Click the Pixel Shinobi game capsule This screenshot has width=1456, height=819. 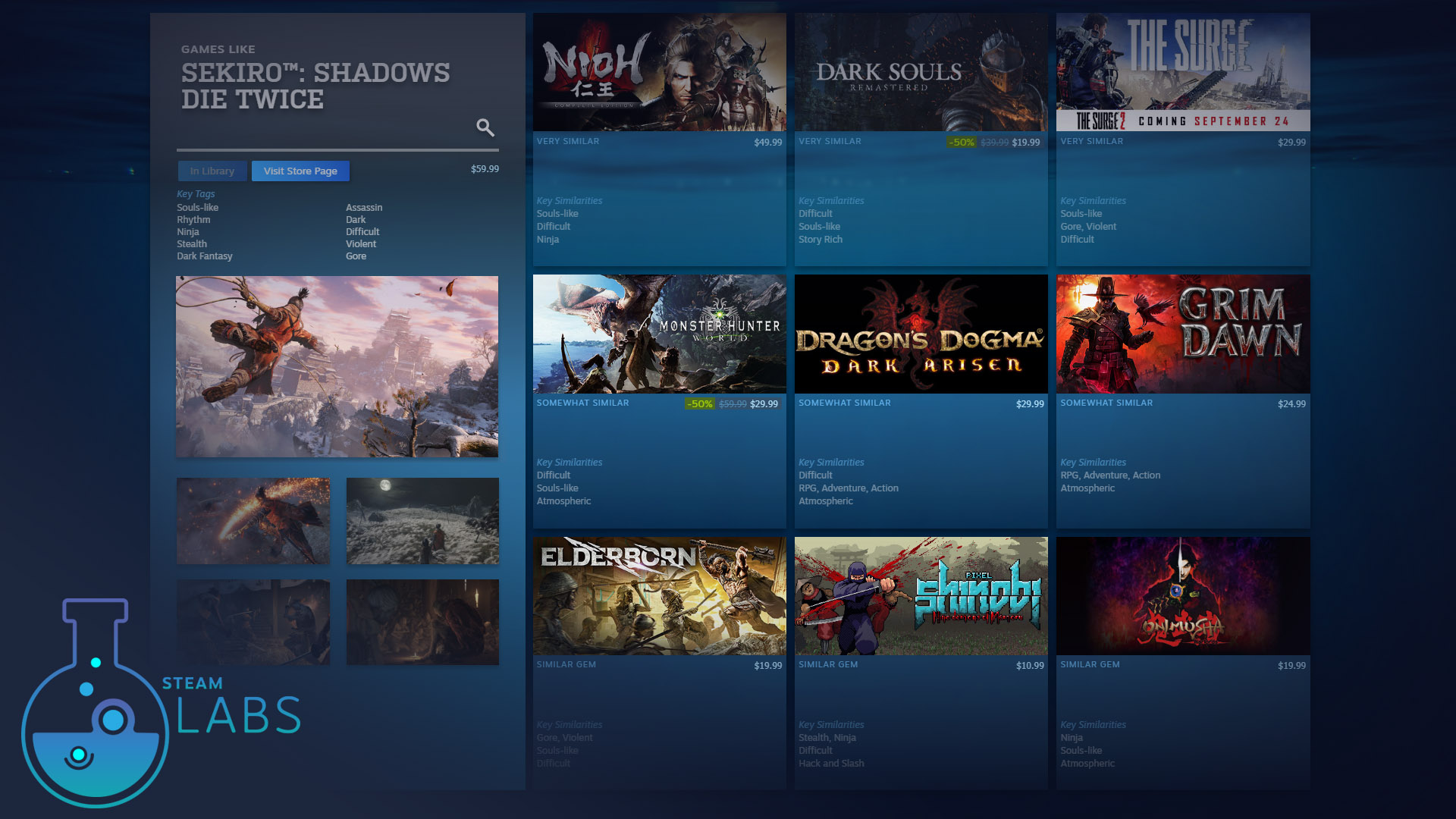[921, 596]
